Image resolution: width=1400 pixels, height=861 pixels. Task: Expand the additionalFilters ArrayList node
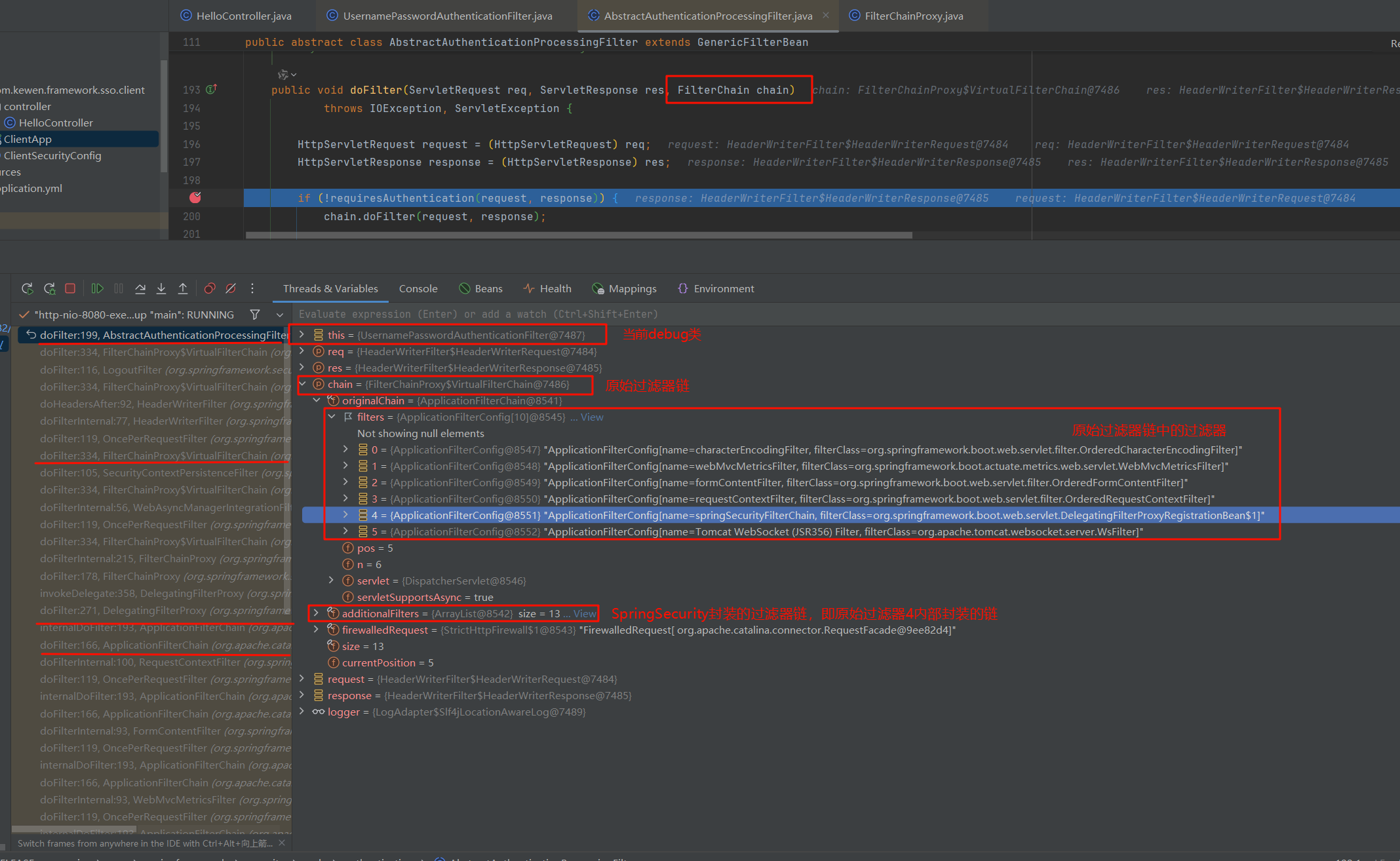pos(317,613)
